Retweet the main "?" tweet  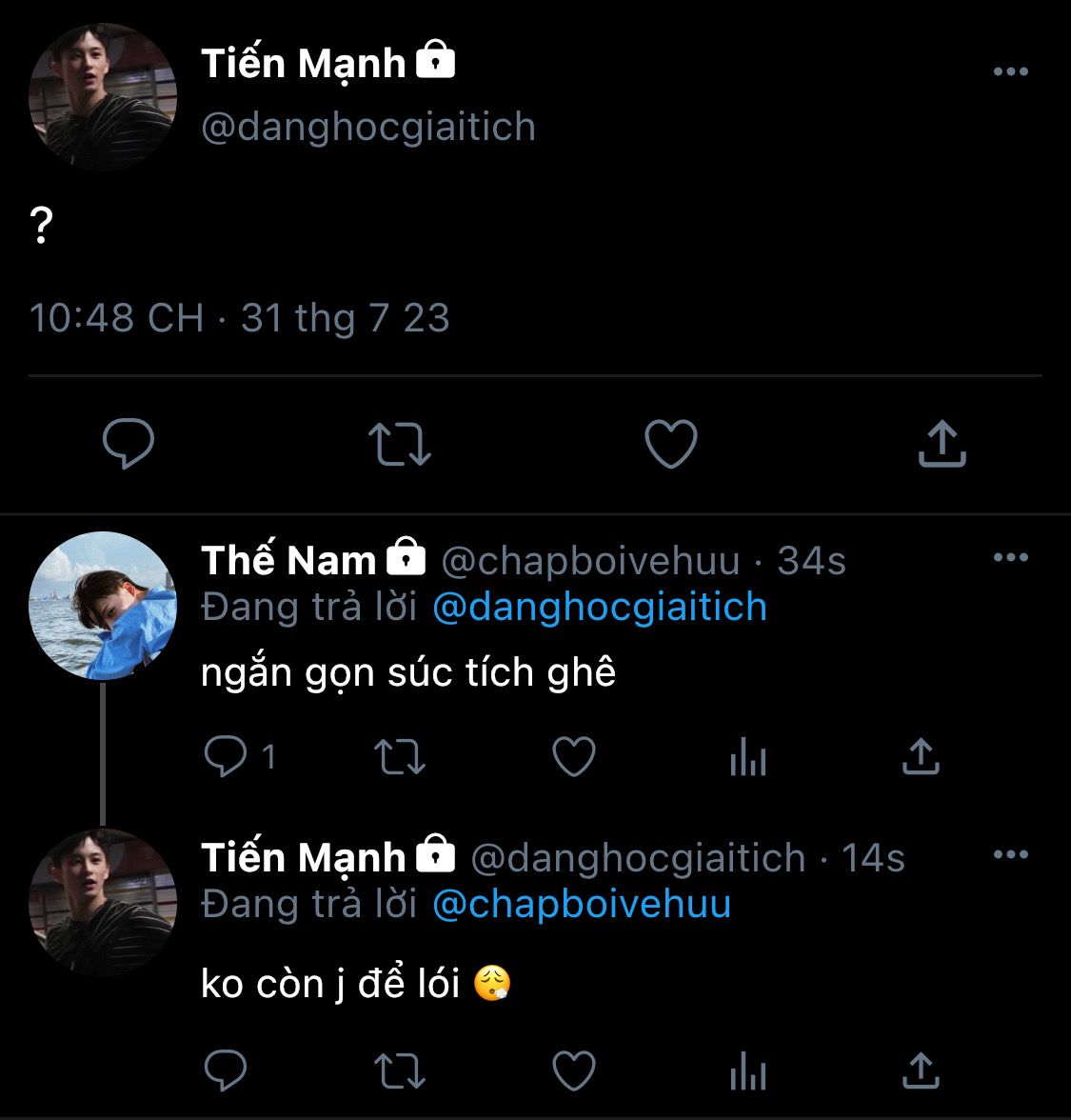pos(400,444)
